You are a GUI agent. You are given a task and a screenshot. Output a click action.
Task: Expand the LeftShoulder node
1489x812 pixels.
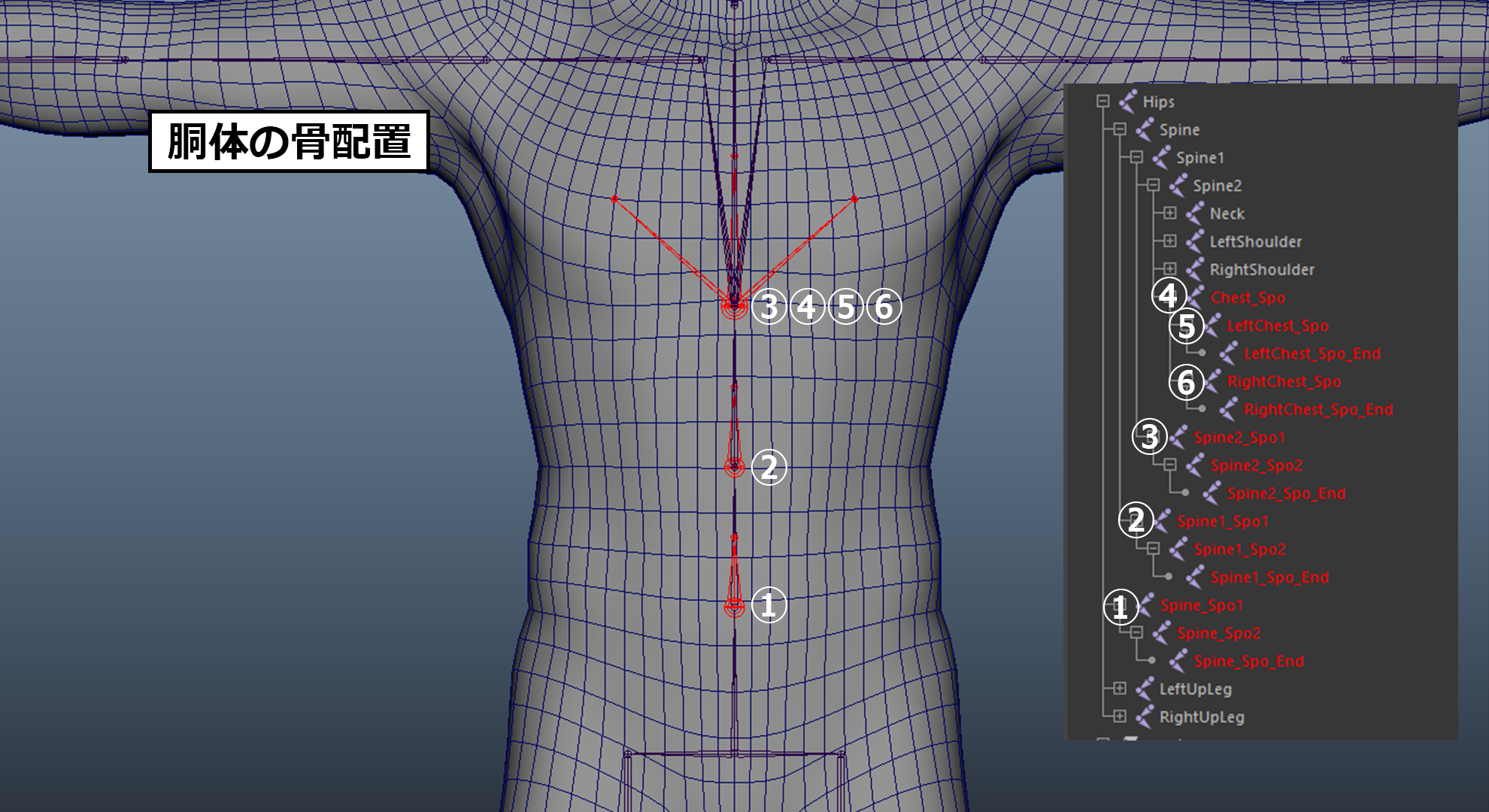click(1169, 241)
